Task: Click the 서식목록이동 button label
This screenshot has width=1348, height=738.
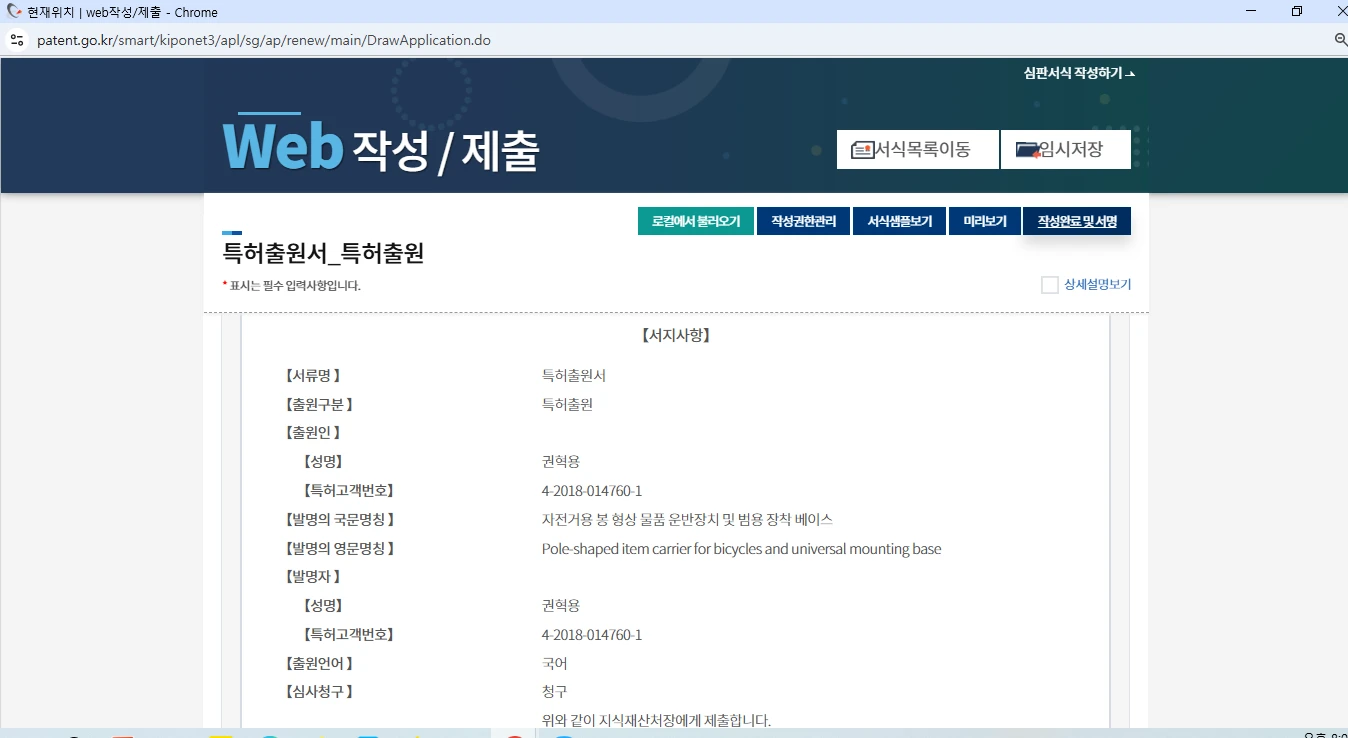Action: pyautogui.click(x=922, y=150)
